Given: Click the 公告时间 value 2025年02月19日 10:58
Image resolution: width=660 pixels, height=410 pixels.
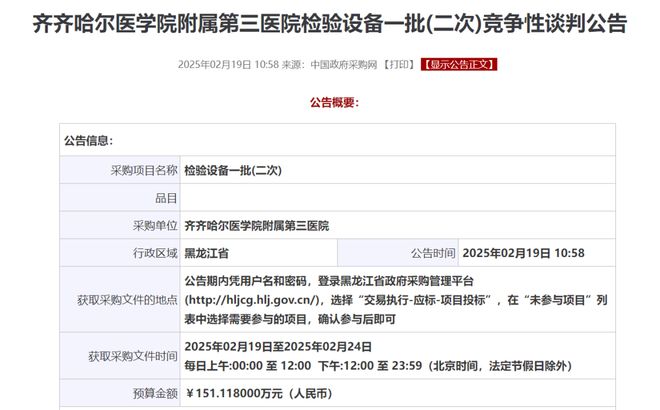Looking at the screenshot, I should tap(523, 253).
